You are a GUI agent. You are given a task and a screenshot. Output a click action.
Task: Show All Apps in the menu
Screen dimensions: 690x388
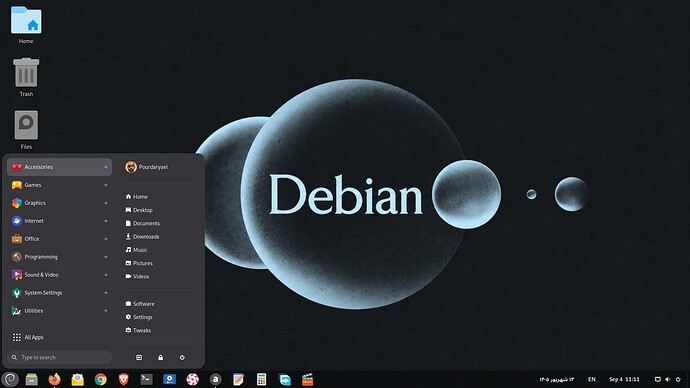point(28,337)
